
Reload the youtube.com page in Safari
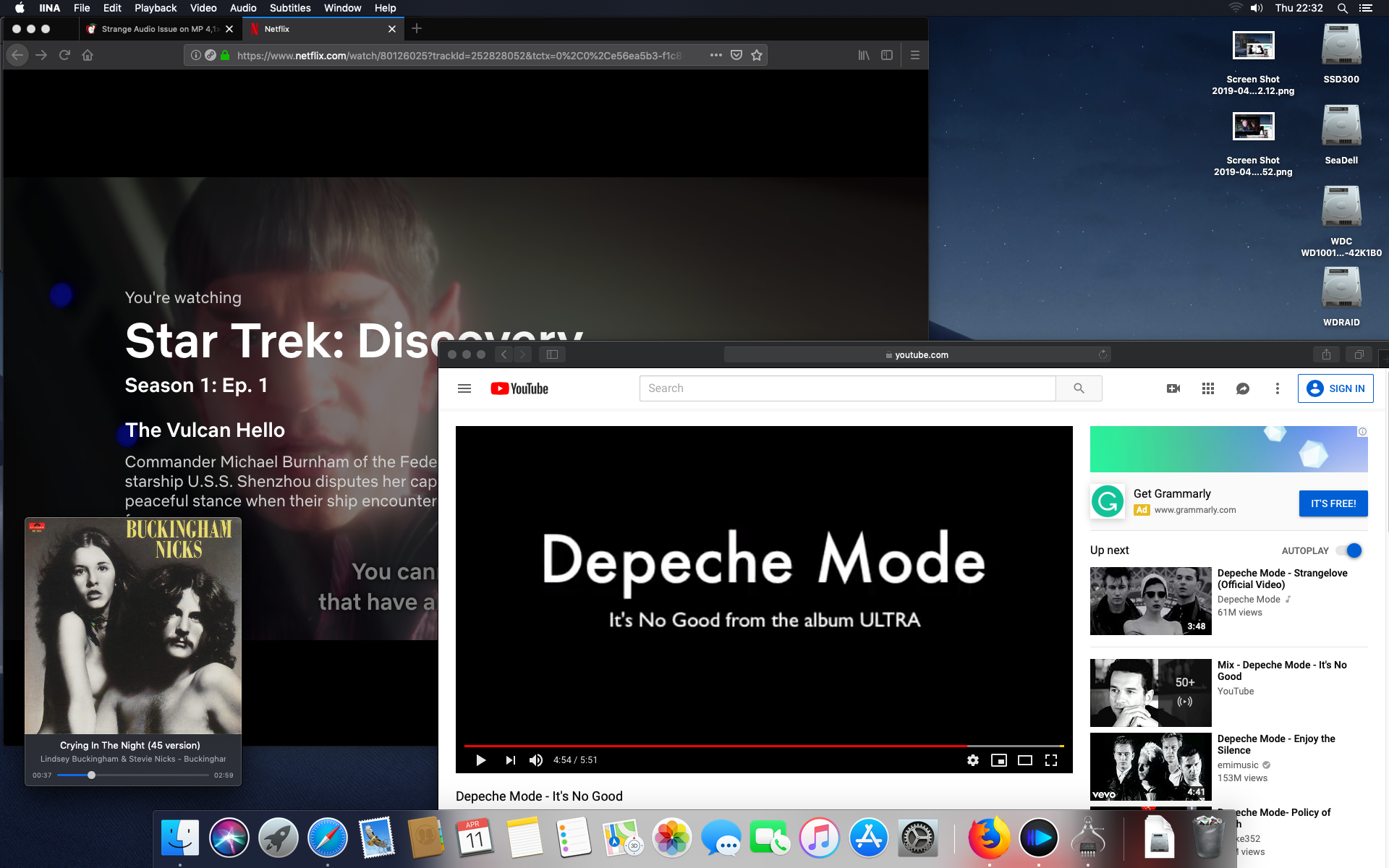coord(1103,354)
